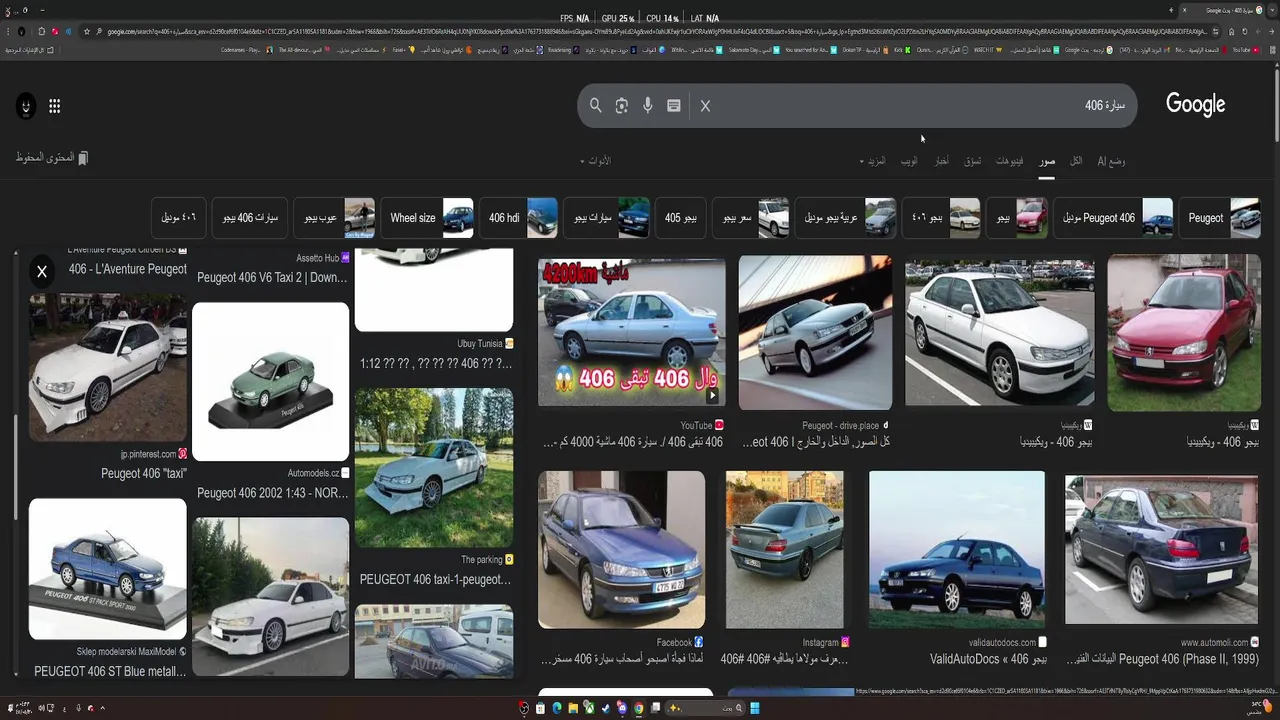The height and width of the screenshot is (720, 1280).
Task: Filter by the Peugeot chip
Action: (1220, 218)
